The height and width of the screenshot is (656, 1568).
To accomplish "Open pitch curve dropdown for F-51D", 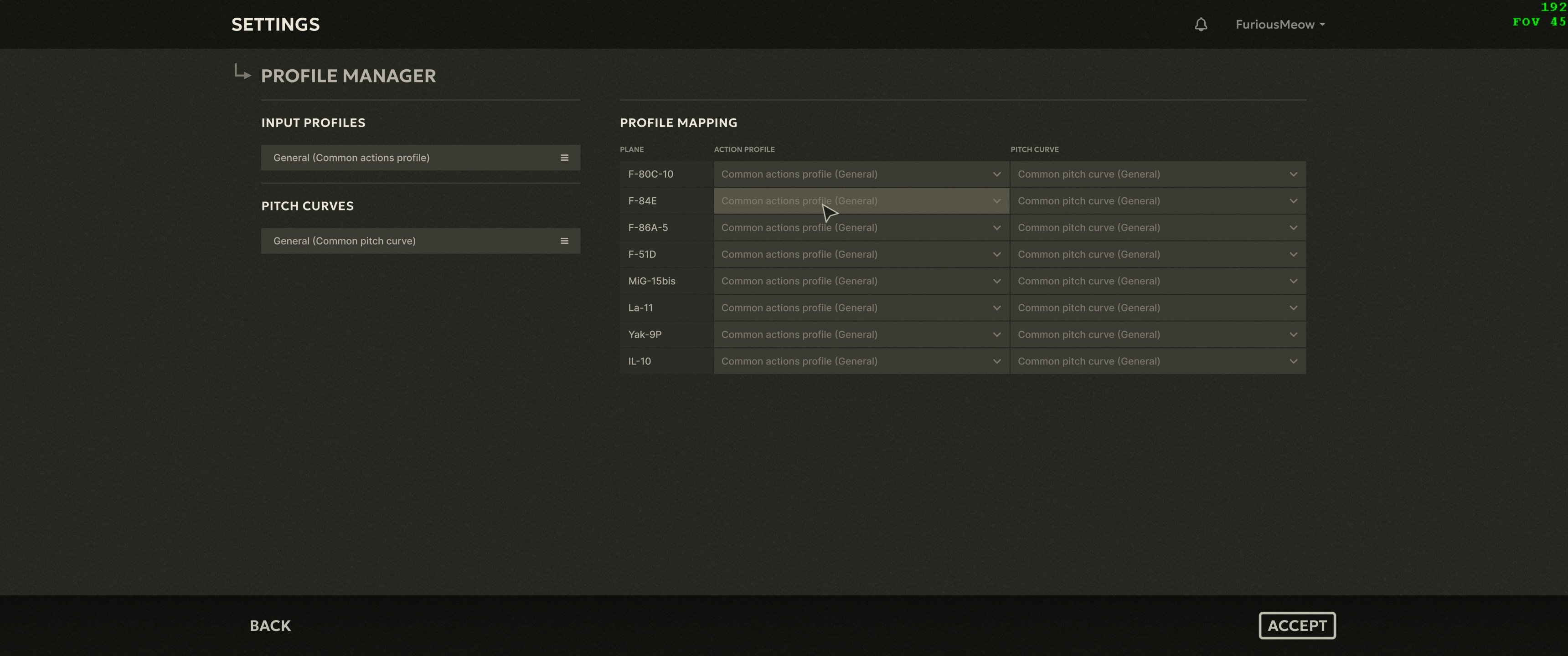I will pyautogui.click(x=1158, y=254).
